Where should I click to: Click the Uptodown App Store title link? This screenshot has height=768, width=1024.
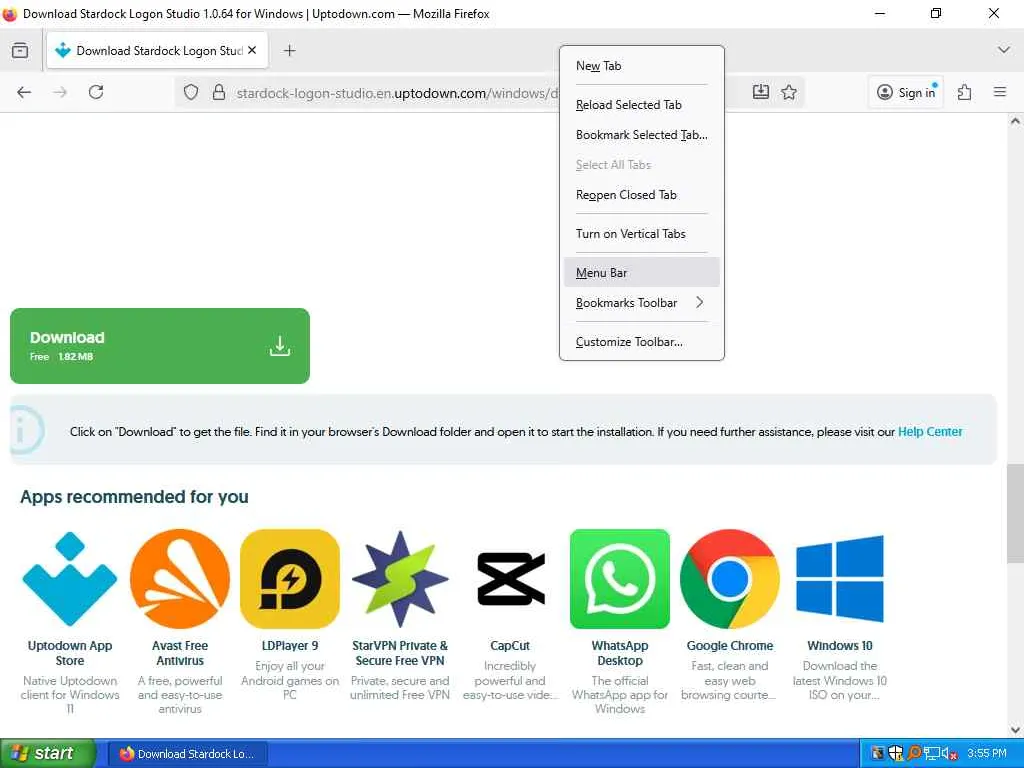click(70, 653)
